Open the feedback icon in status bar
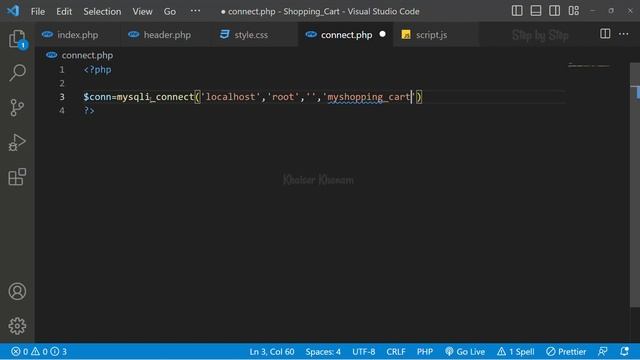The image size is (640, 360). tap(602, 351)
